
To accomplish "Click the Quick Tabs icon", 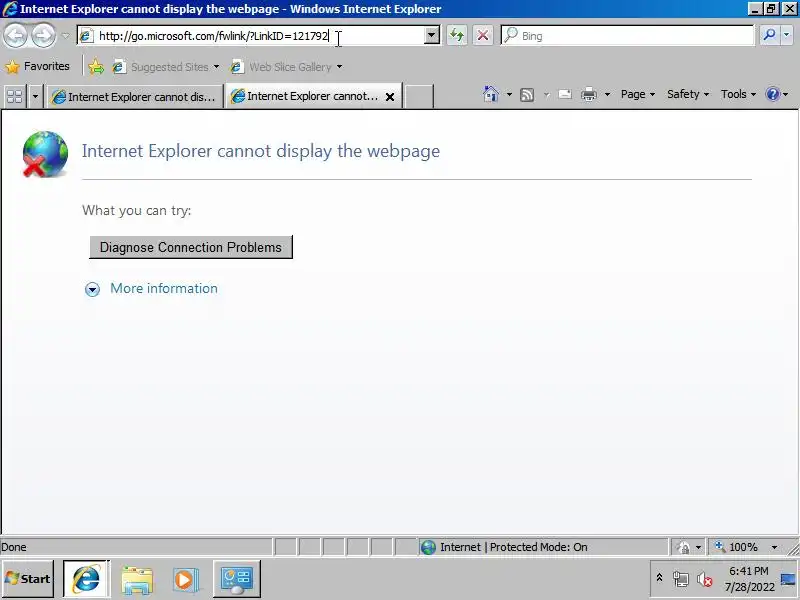I will click(x=15, y=96).
